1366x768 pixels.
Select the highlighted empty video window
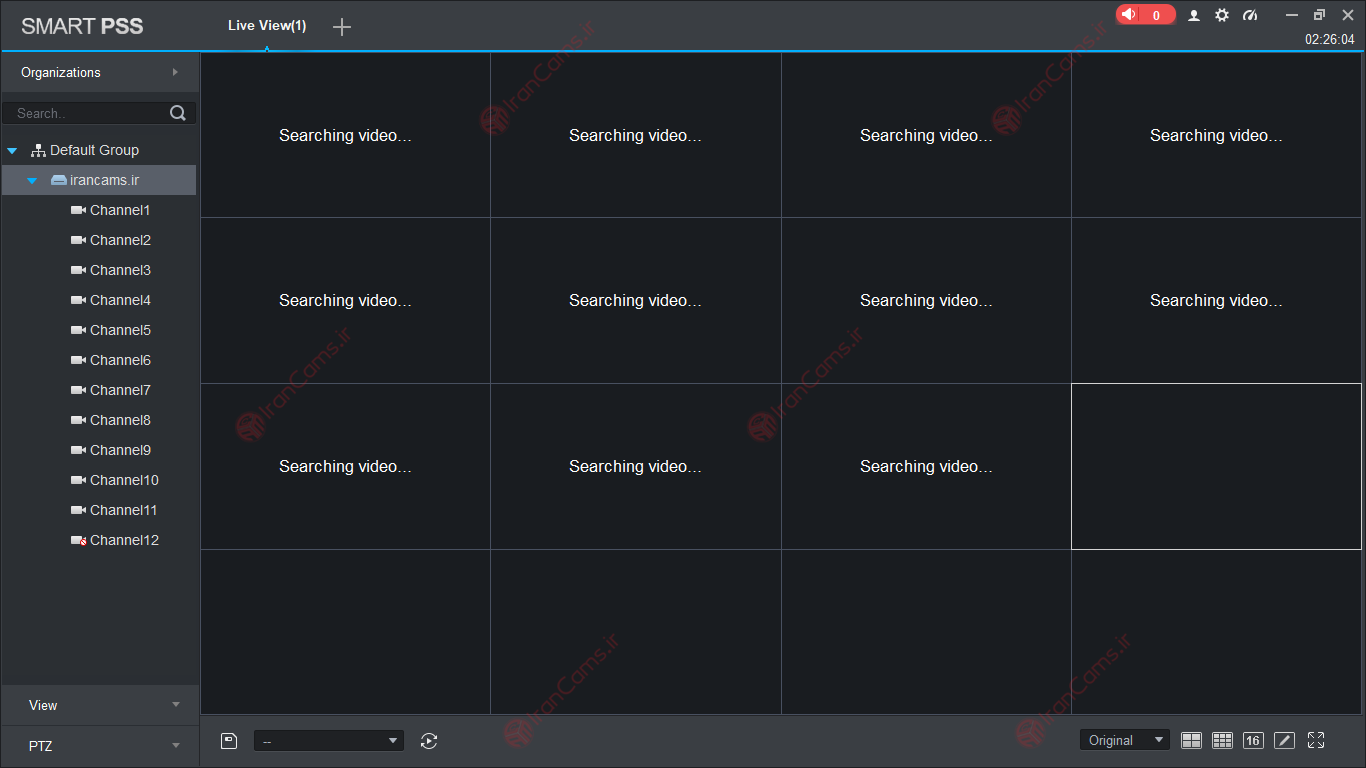[x=1216, y=466]
